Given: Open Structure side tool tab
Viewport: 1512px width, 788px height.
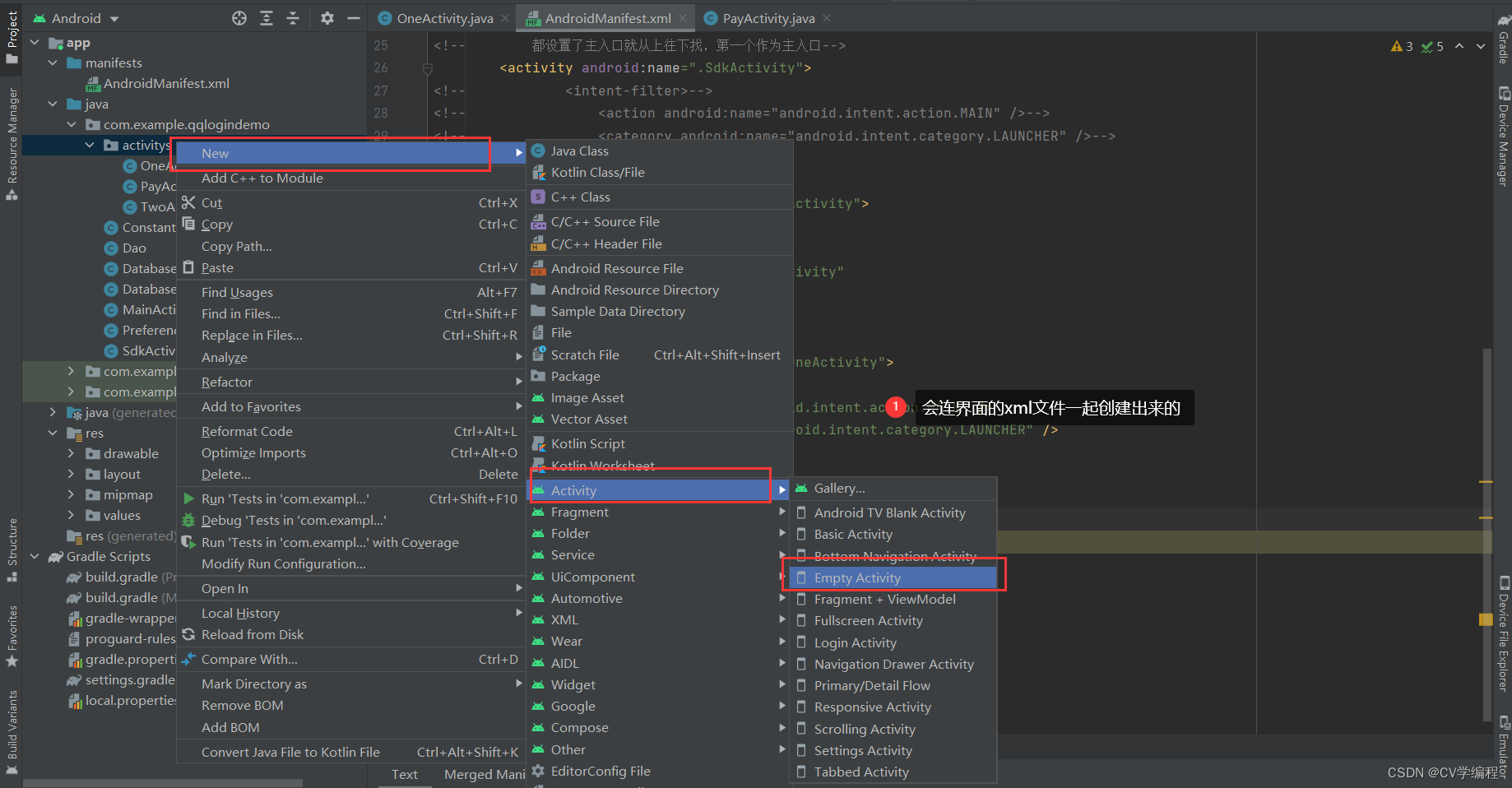Looking at the screenshot, I should point(12,549).
